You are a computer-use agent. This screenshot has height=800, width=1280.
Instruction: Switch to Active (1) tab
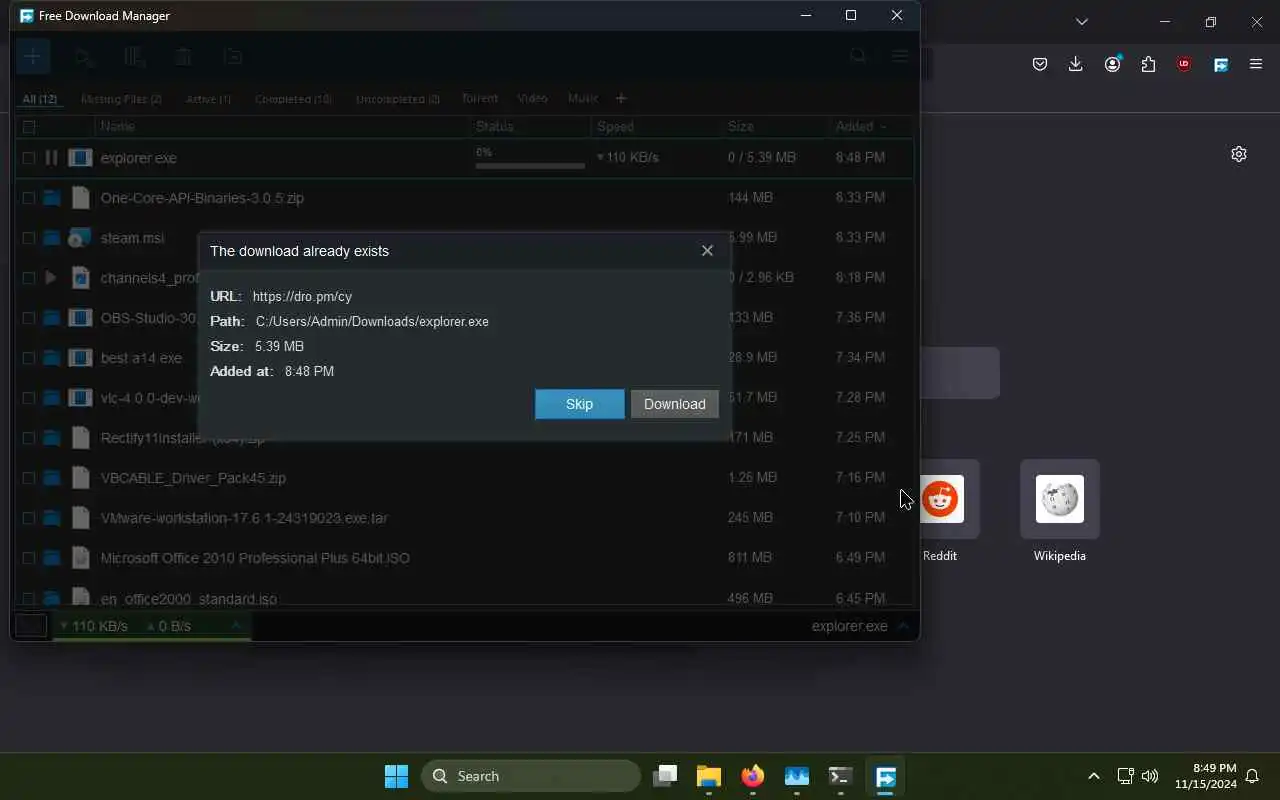pos(208,99)
